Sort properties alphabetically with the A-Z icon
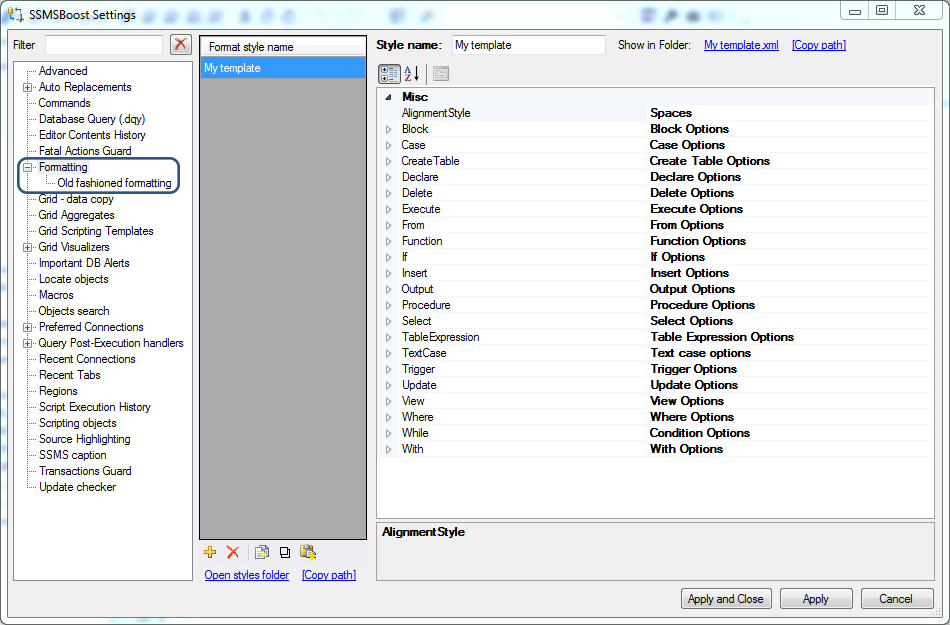The image size is (950, 625). click(412, 74)
